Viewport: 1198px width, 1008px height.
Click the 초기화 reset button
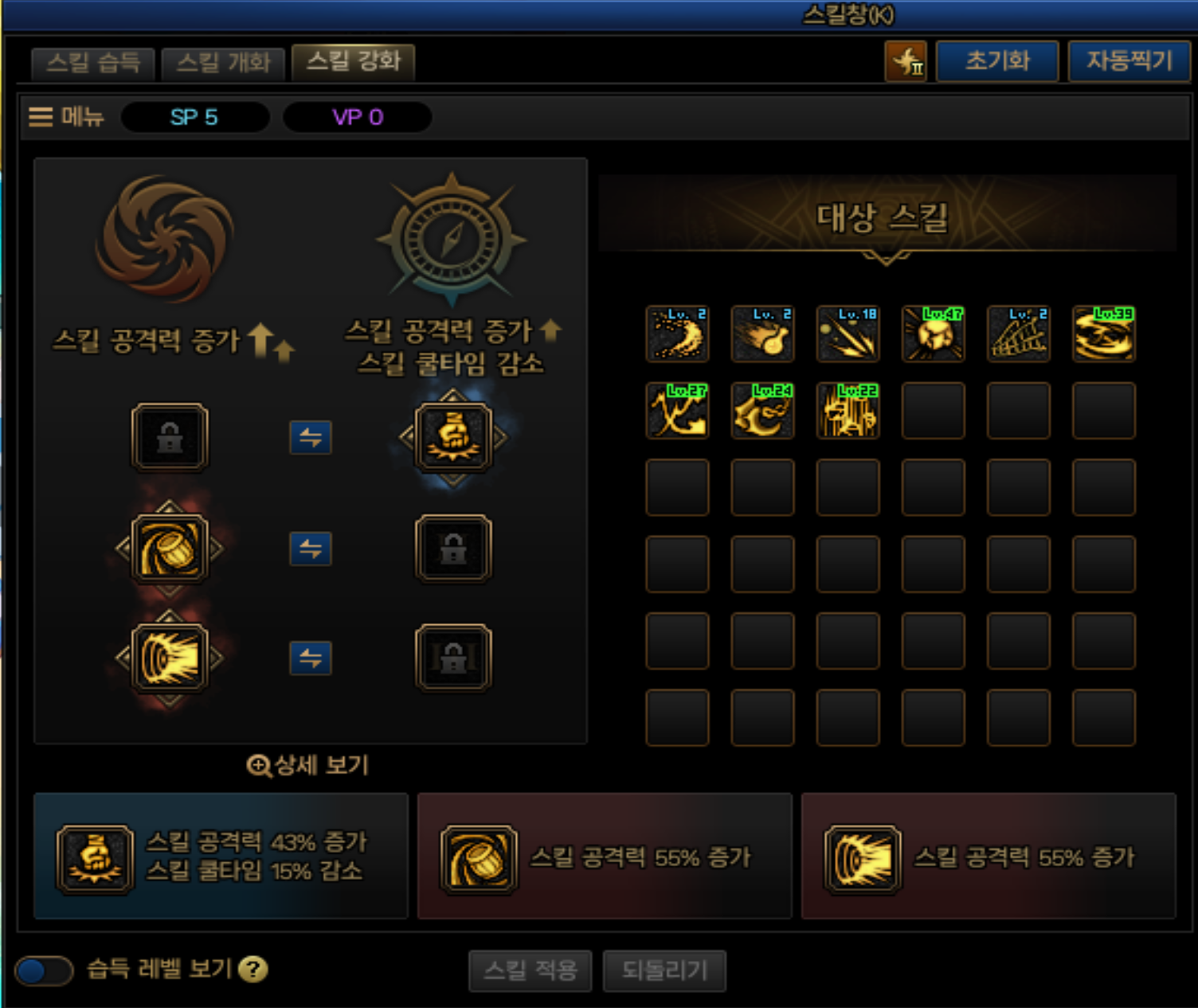coord(997,61)
